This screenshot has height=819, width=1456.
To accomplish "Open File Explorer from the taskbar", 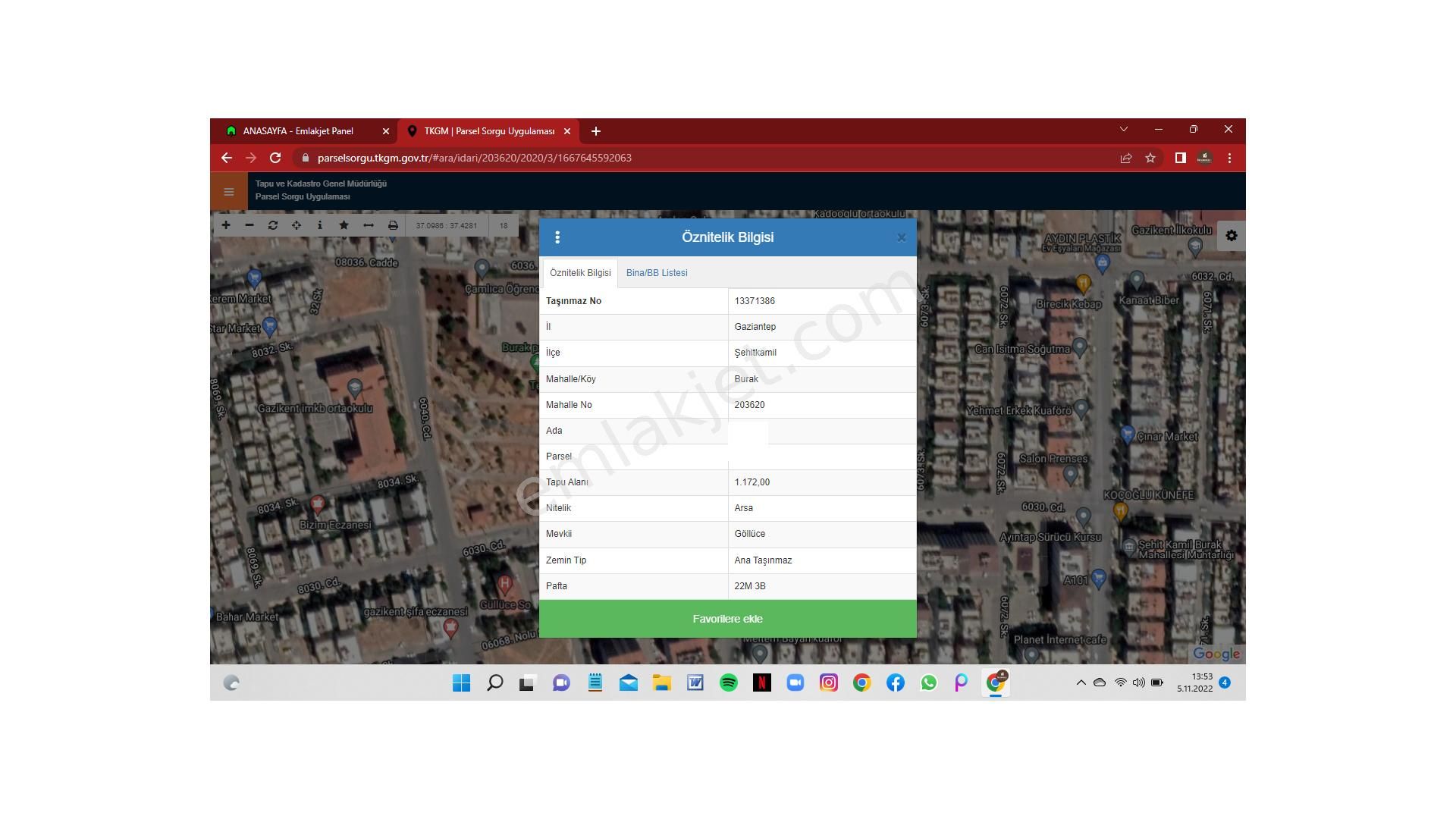I will [662, 683].
